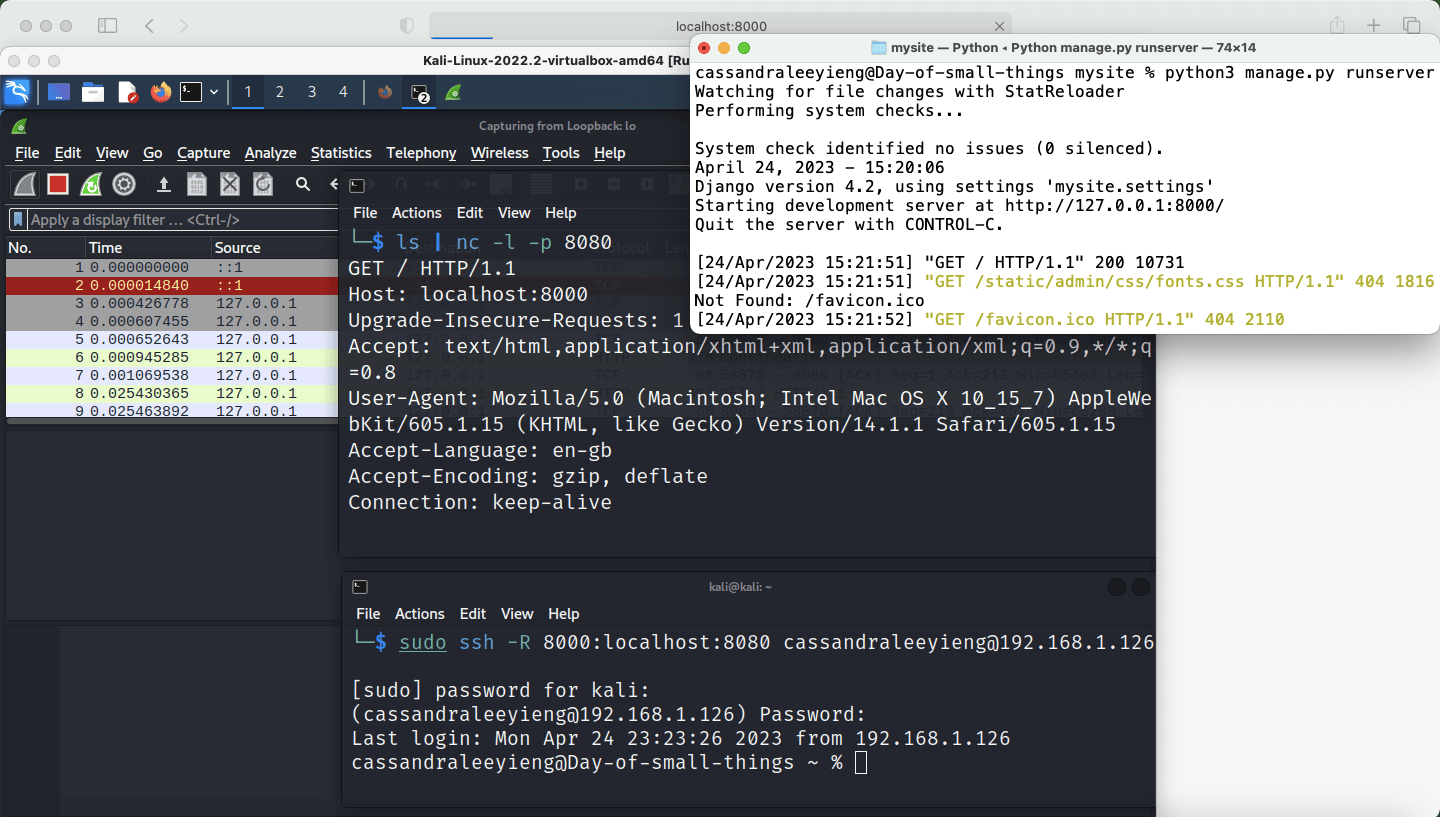Sort packets by the Source column header
1440x817 pixels.
(x=275, y=248)
